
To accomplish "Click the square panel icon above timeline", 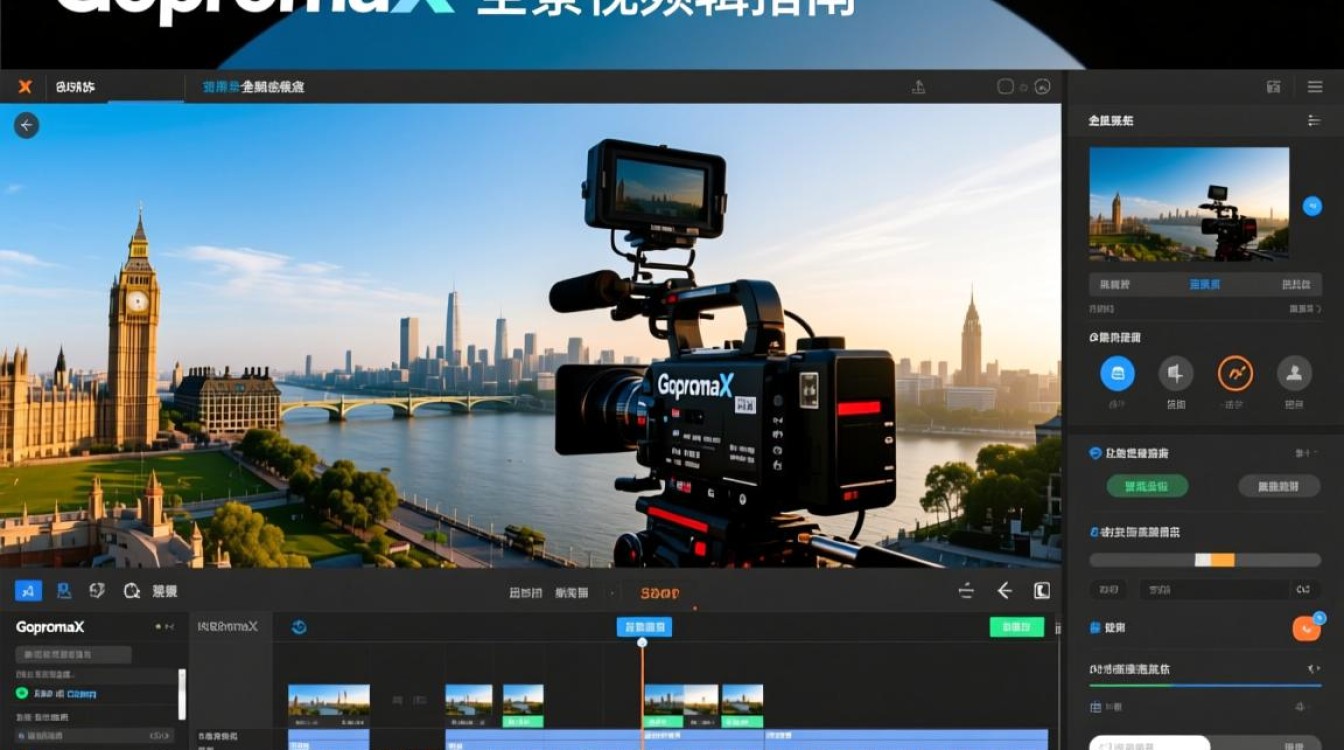I will pyautogui.click(x=1041, y=591).
